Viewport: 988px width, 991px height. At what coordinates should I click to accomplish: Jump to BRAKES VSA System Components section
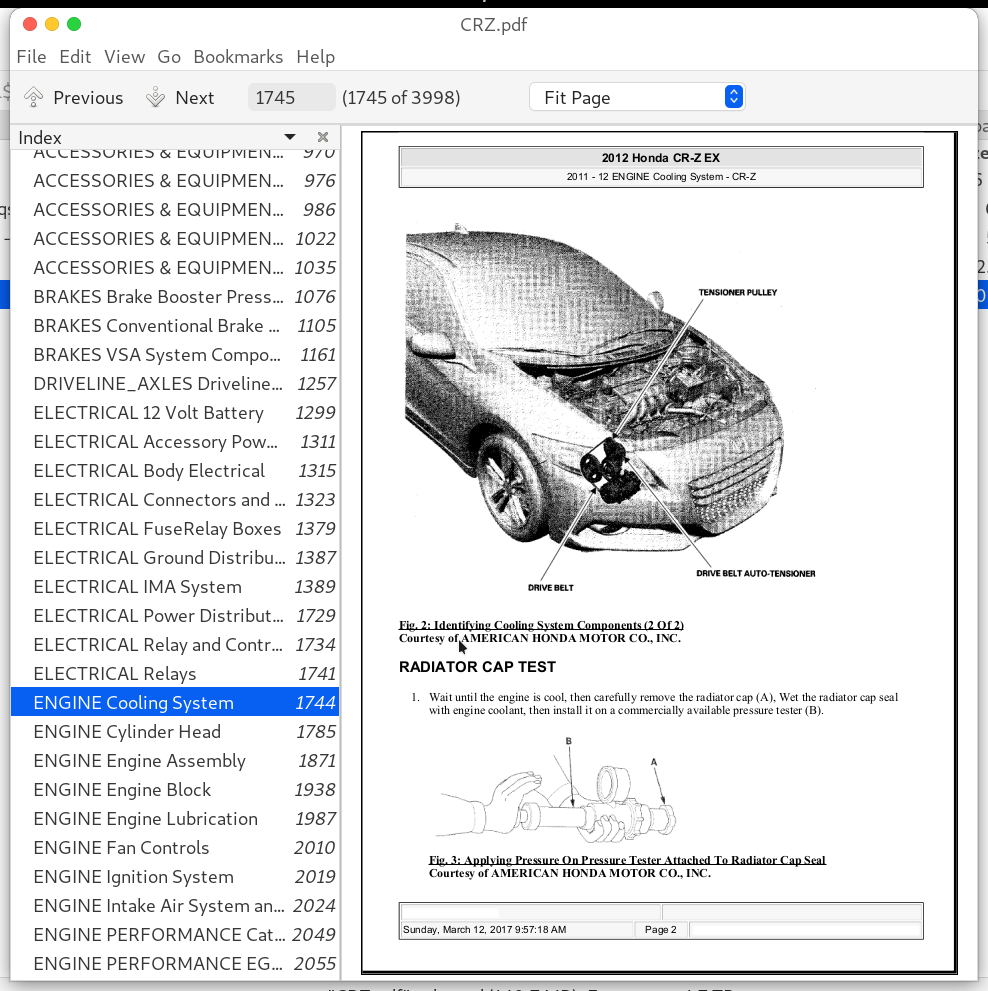pyautogui.click(x=160, y=354)
